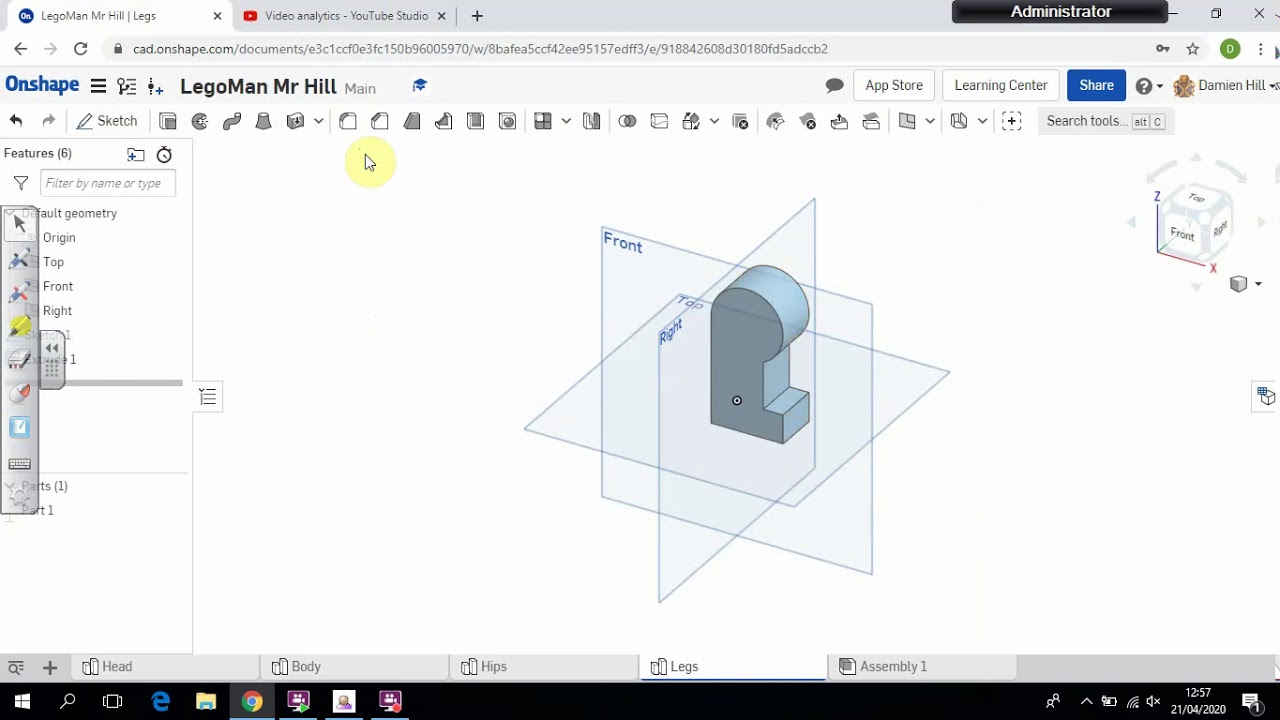Click the Redo arrow in Onshape toolbar
Image resolution: width=1280 pixels, height=720 pixels.
coord(48,121)
